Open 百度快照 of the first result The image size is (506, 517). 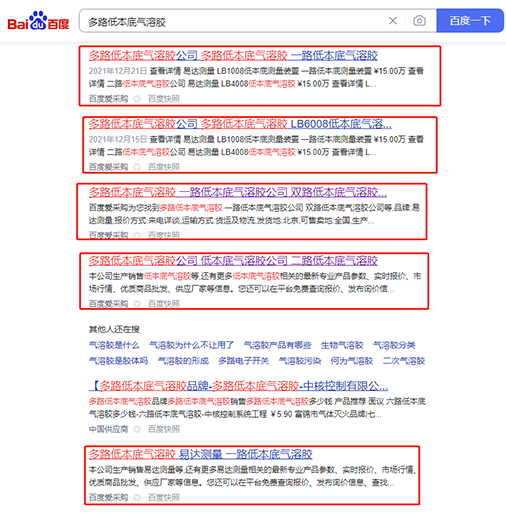click(164, 99)
